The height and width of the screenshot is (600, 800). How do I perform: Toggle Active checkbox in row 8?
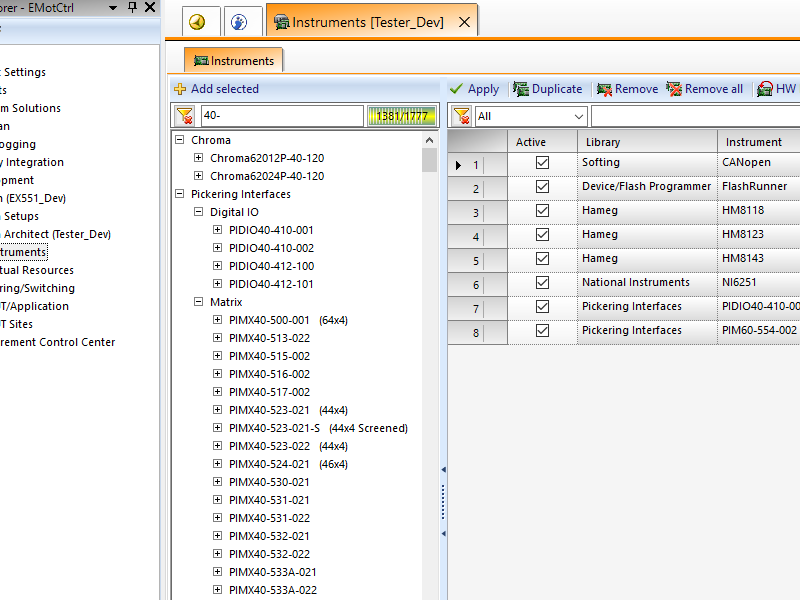click(542, 330)
